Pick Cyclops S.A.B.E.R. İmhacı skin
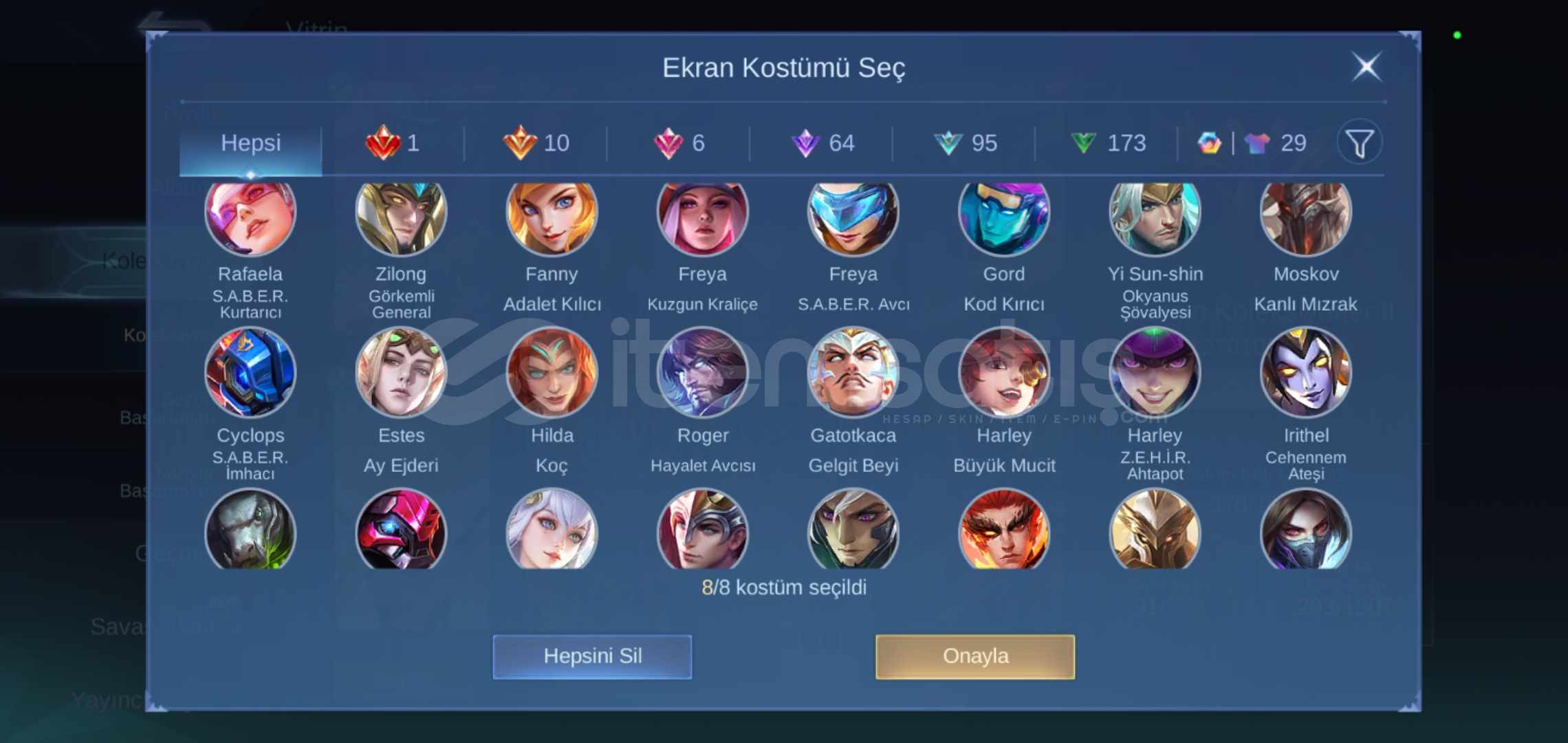The height and width of the screenshot is (743, 1568). (250, 372)
